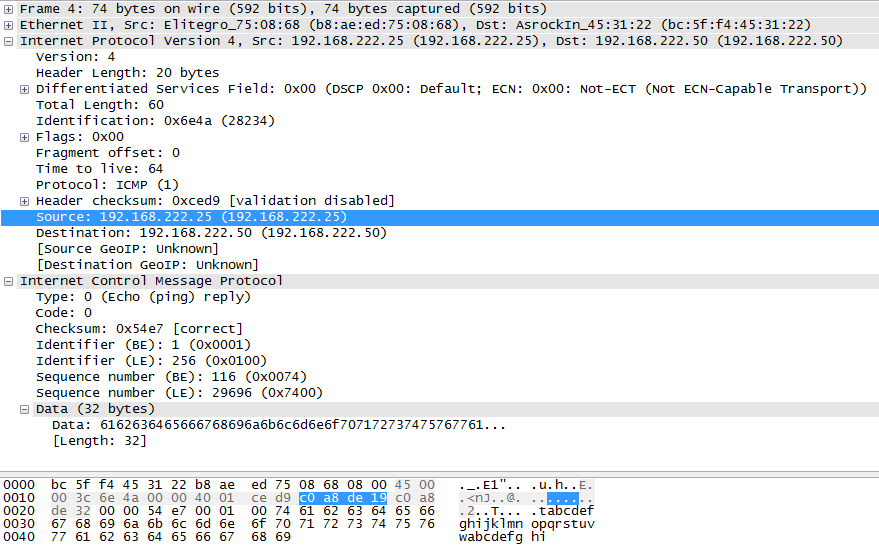The width and height of the screenshot is (879, 549).
Task: Select the Differentiated Services Field row
Action: [x=451, y=89]
